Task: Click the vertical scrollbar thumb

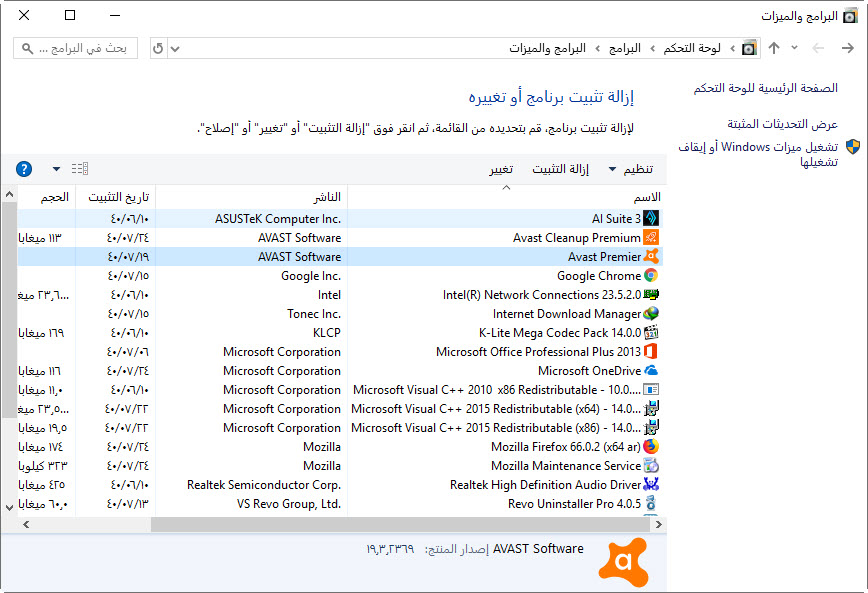Action: click(9, 309)
